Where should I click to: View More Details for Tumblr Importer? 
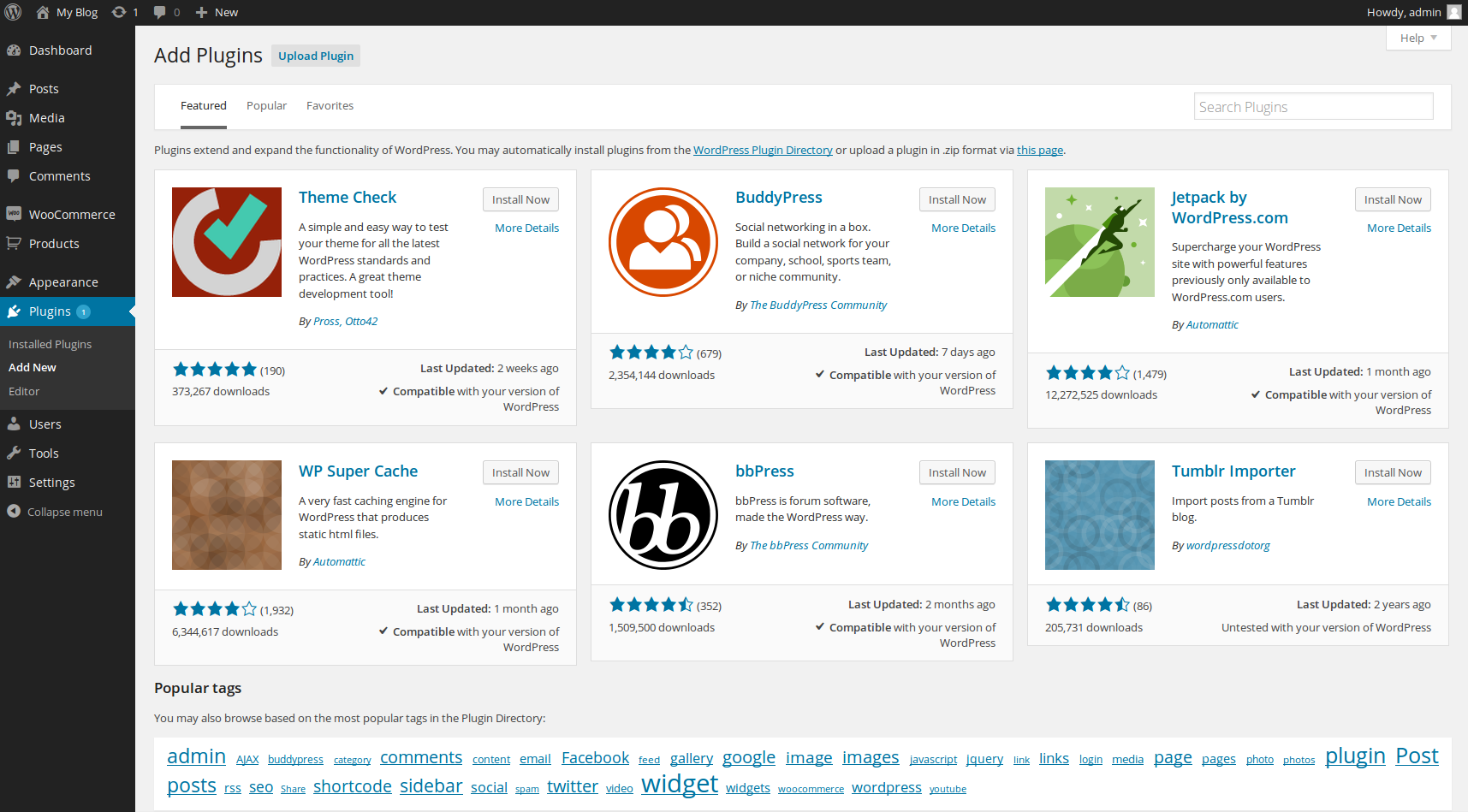[1399, 502]
